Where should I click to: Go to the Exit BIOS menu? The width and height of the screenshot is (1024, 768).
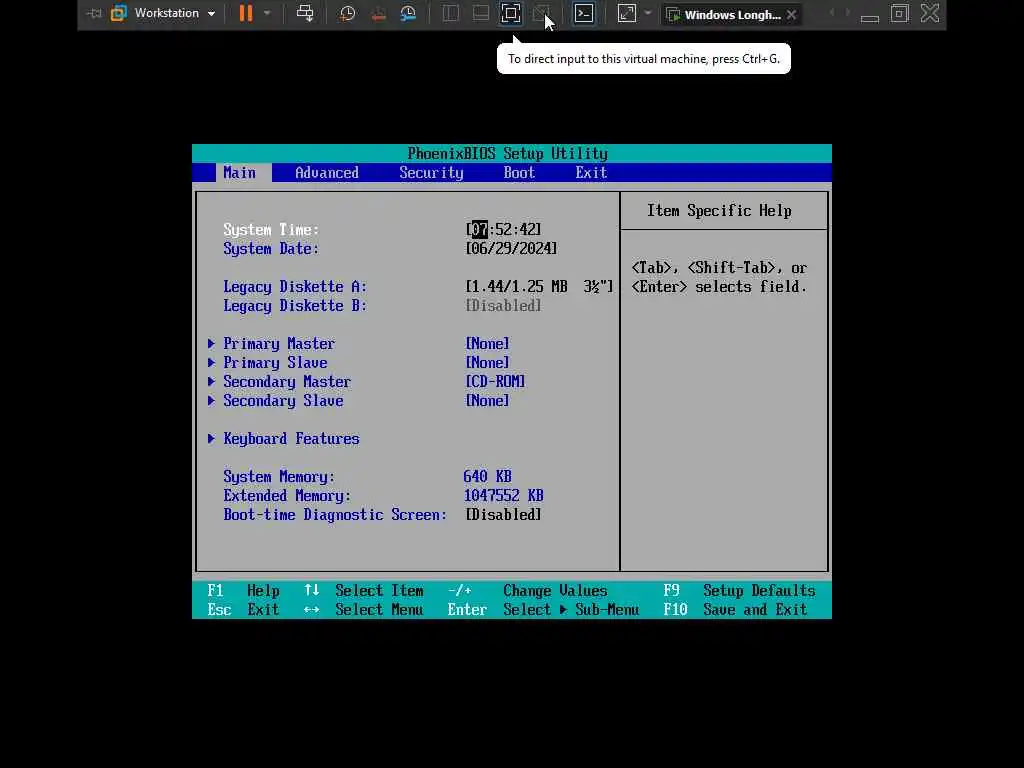[x=591, y=172]
